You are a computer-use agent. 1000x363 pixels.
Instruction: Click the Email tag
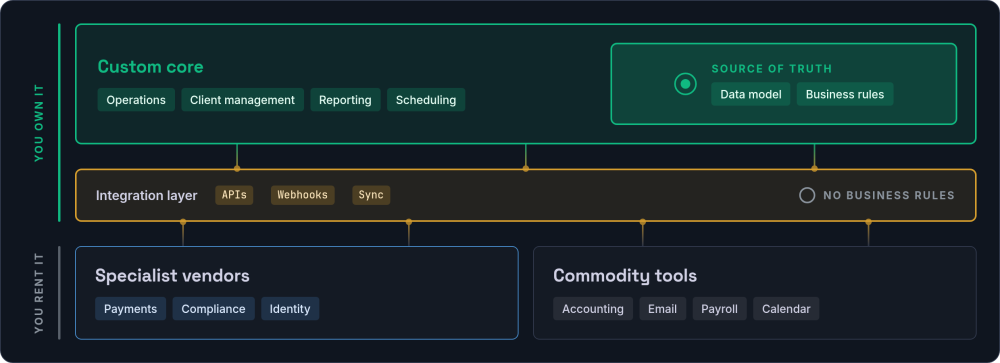pos(663,308)
